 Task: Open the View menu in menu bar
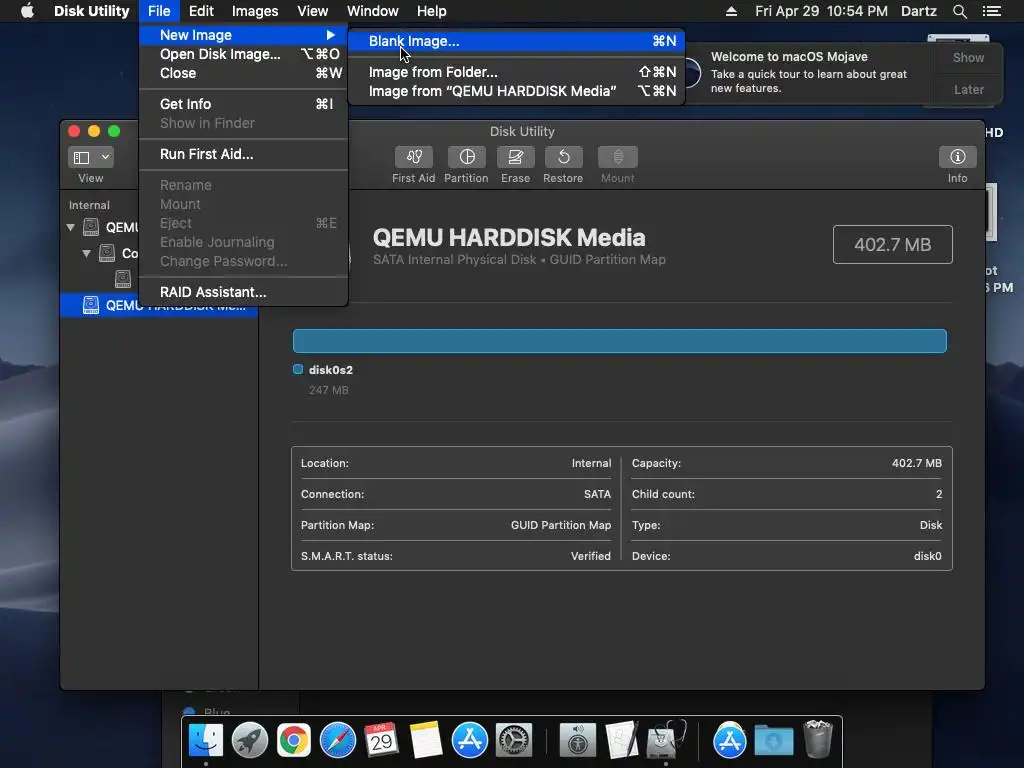pos(312,11)
